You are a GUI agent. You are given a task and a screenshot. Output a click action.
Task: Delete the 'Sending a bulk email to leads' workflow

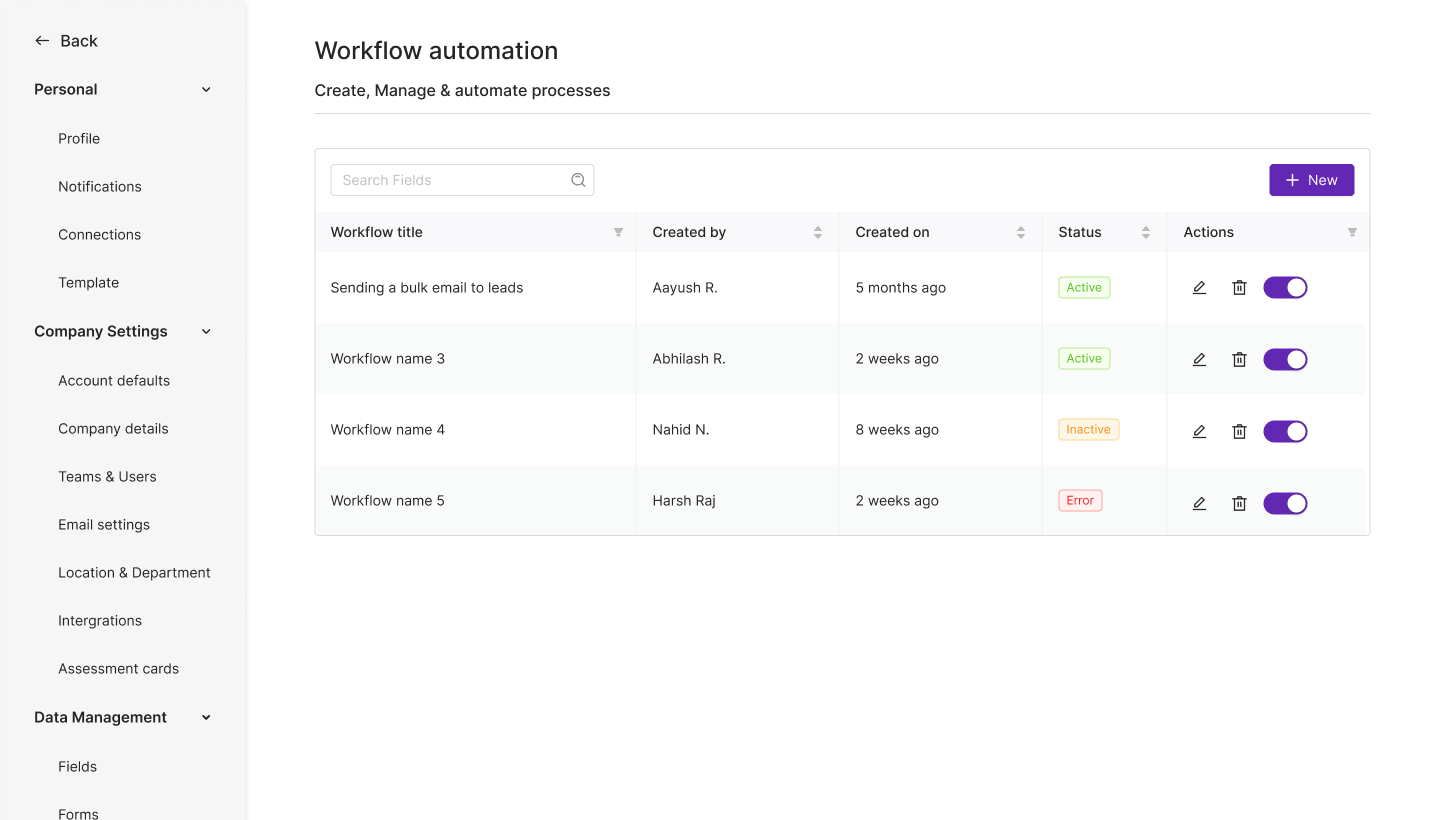pyautogui.click(x=1239, y=288)
